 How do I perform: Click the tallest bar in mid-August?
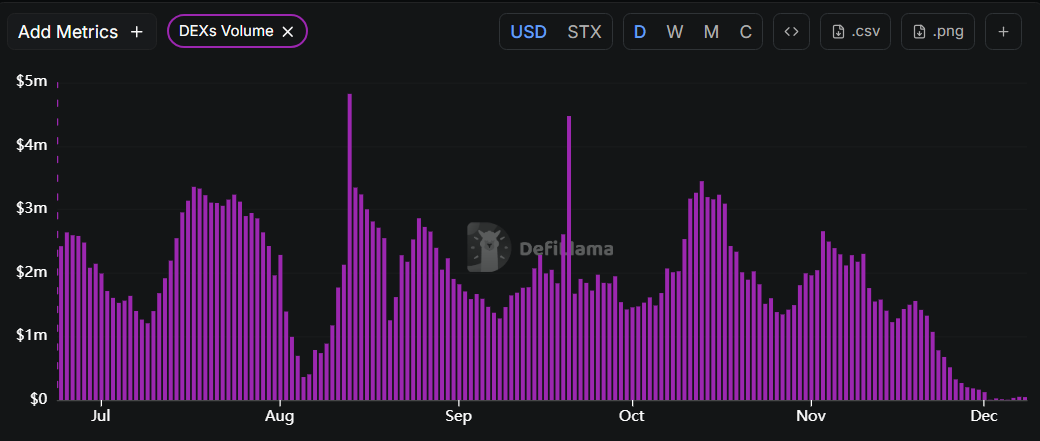pyautogui.click(x=349, y=250)
